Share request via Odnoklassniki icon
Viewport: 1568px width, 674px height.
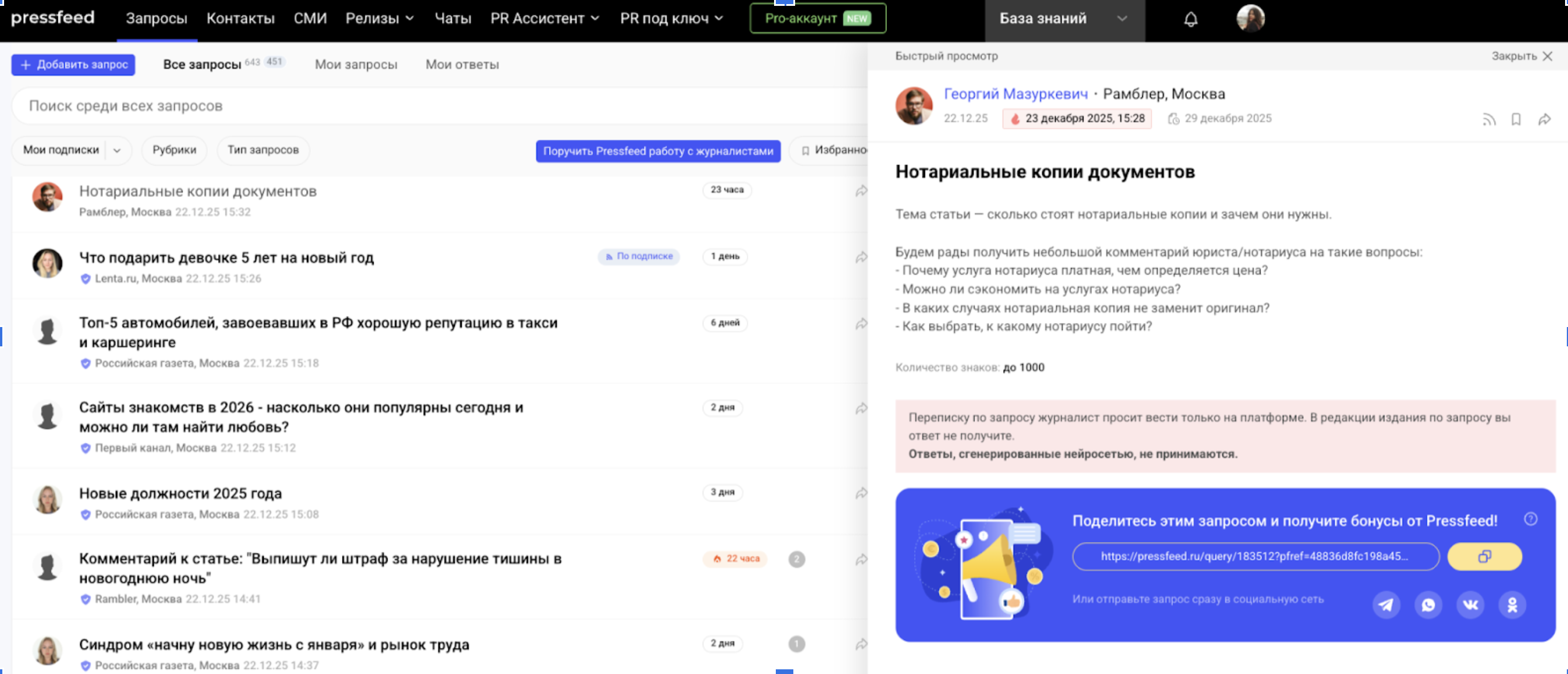click(1512, 604)
